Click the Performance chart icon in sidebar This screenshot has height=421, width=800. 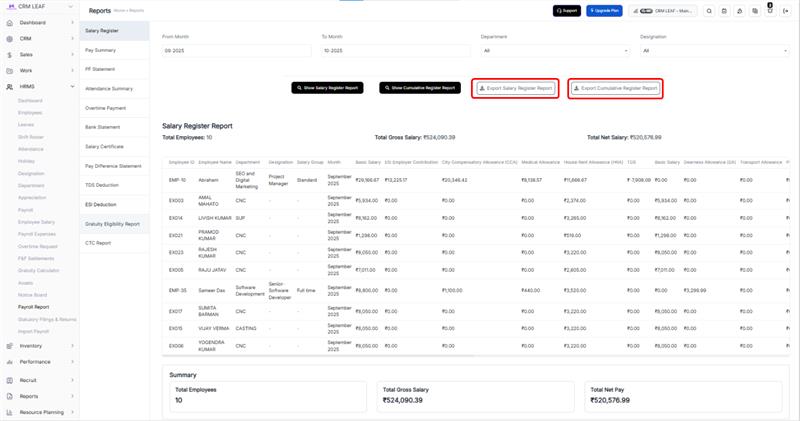[10, 362]
